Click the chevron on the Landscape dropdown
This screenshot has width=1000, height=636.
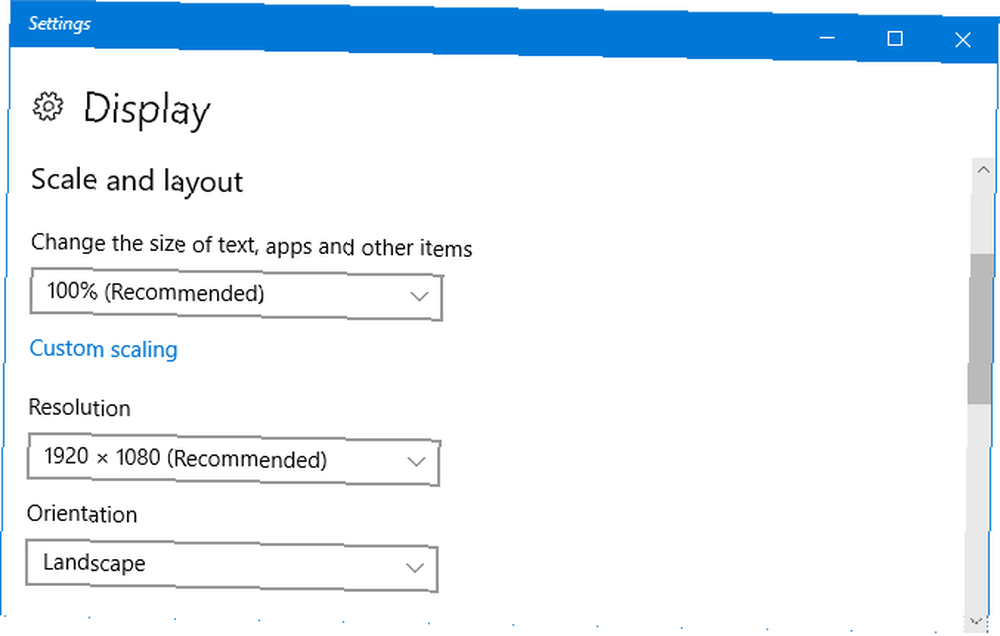(416, 568)
